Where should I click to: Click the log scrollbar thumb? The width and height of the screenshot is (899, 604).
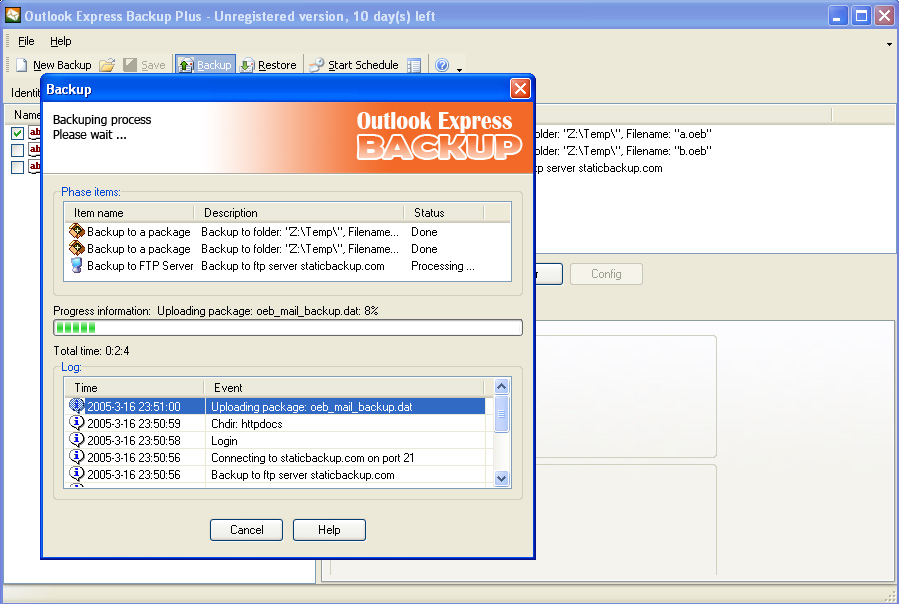point(501,413)
